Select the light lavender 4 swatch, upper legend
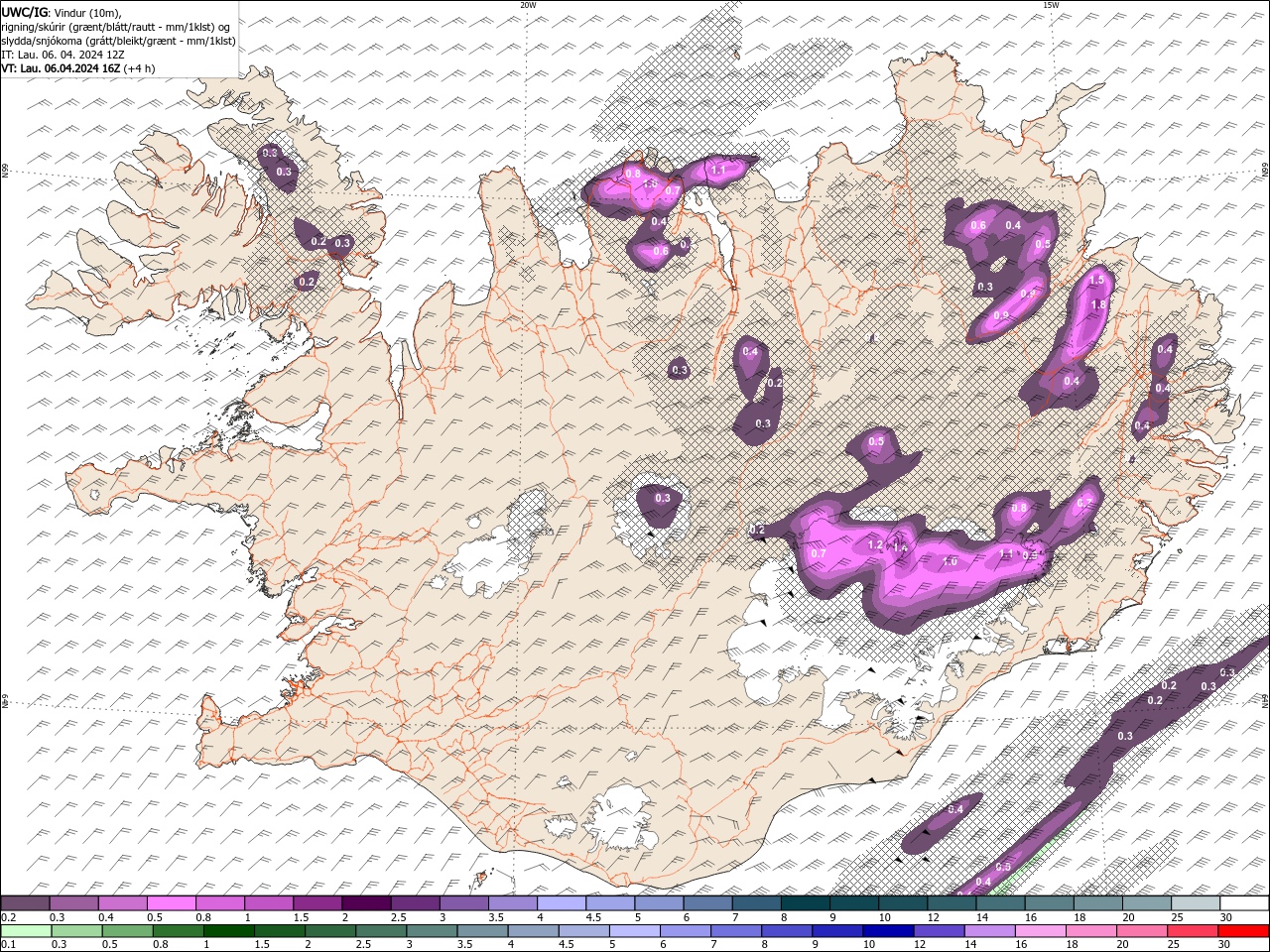Image resolution: width=1270 pixels, height=952 pixels. coord(561,903)
